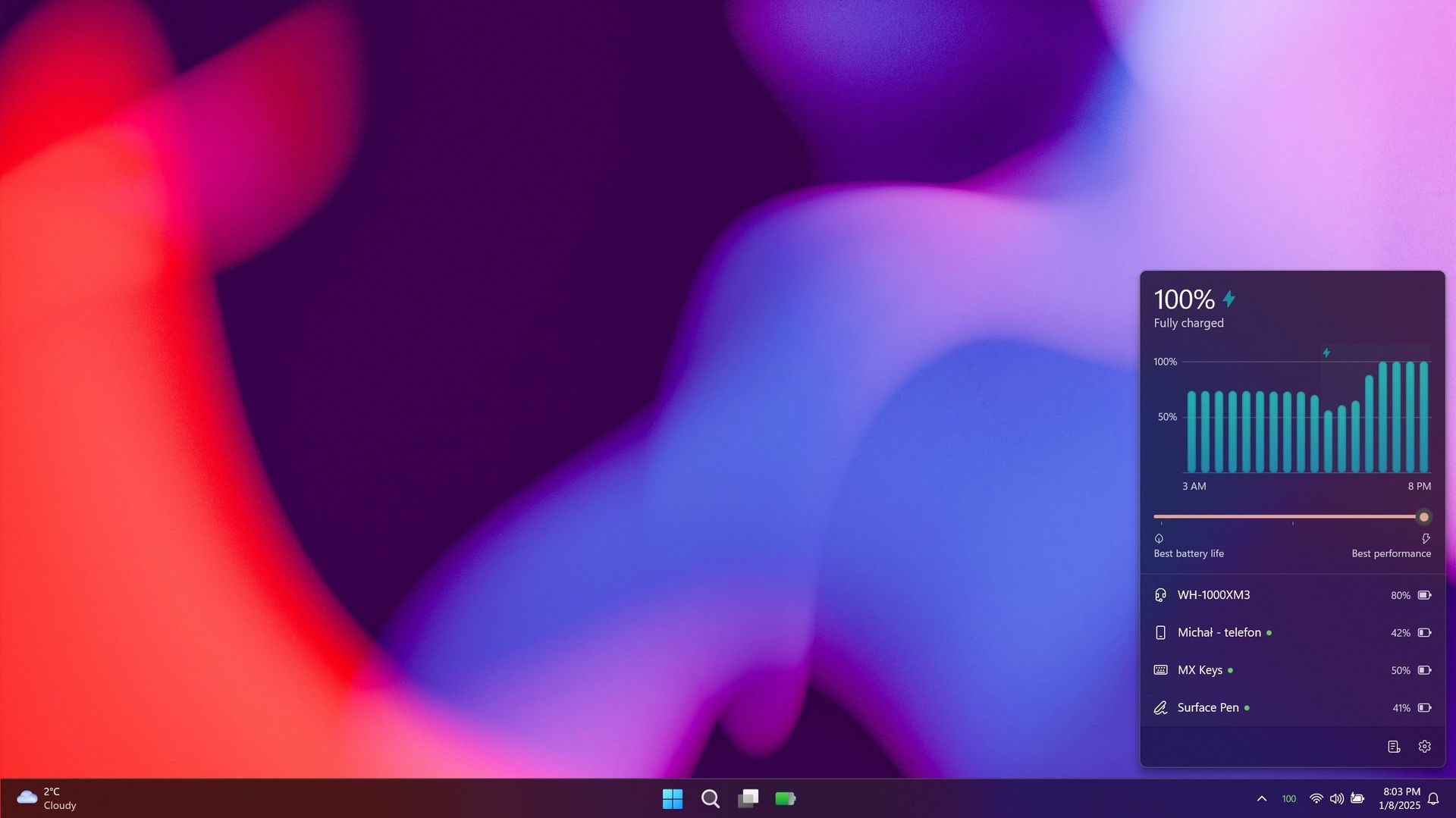Click the WH-1000XM3 headphones icon

(x=1159, y=595)
